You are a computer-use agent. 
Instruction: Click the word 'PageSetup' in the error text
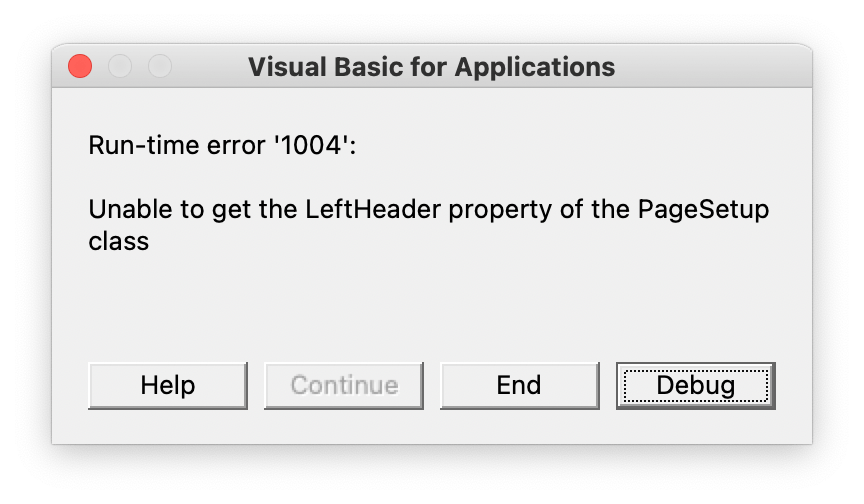click(x=703, y=210)
